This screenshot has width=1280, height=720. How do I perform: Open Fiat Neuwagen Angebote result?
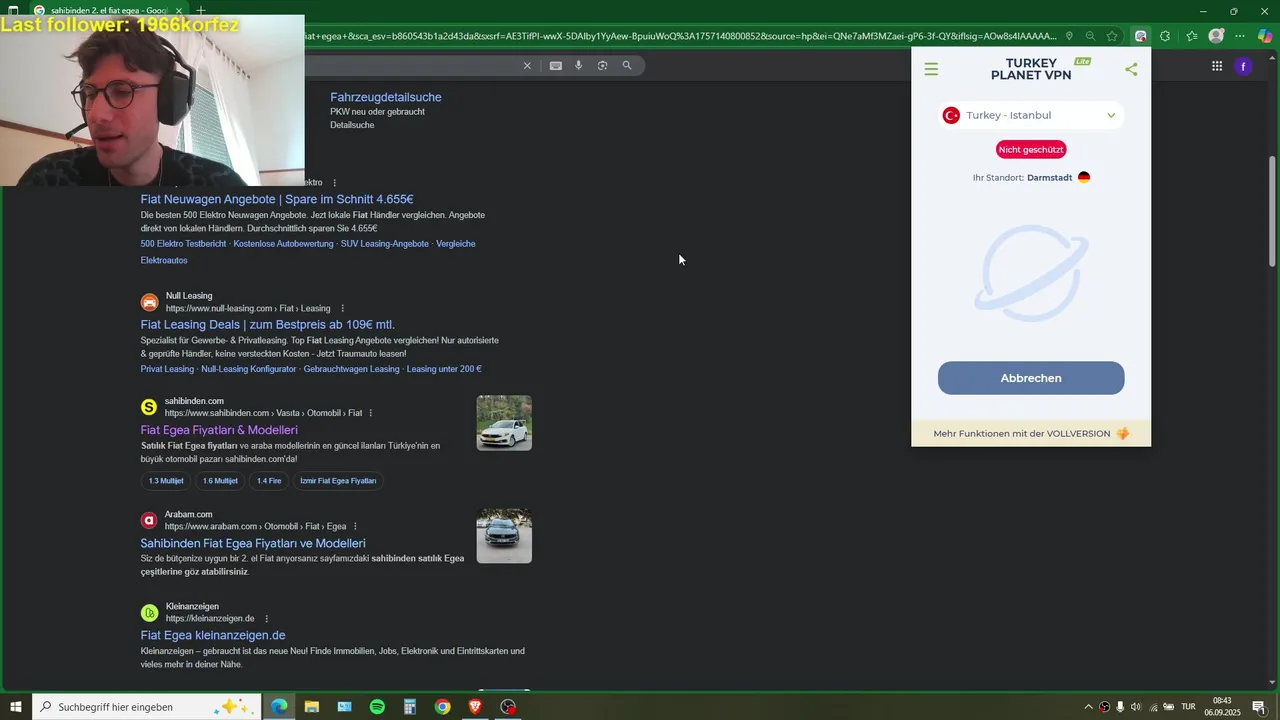(277, 199)
